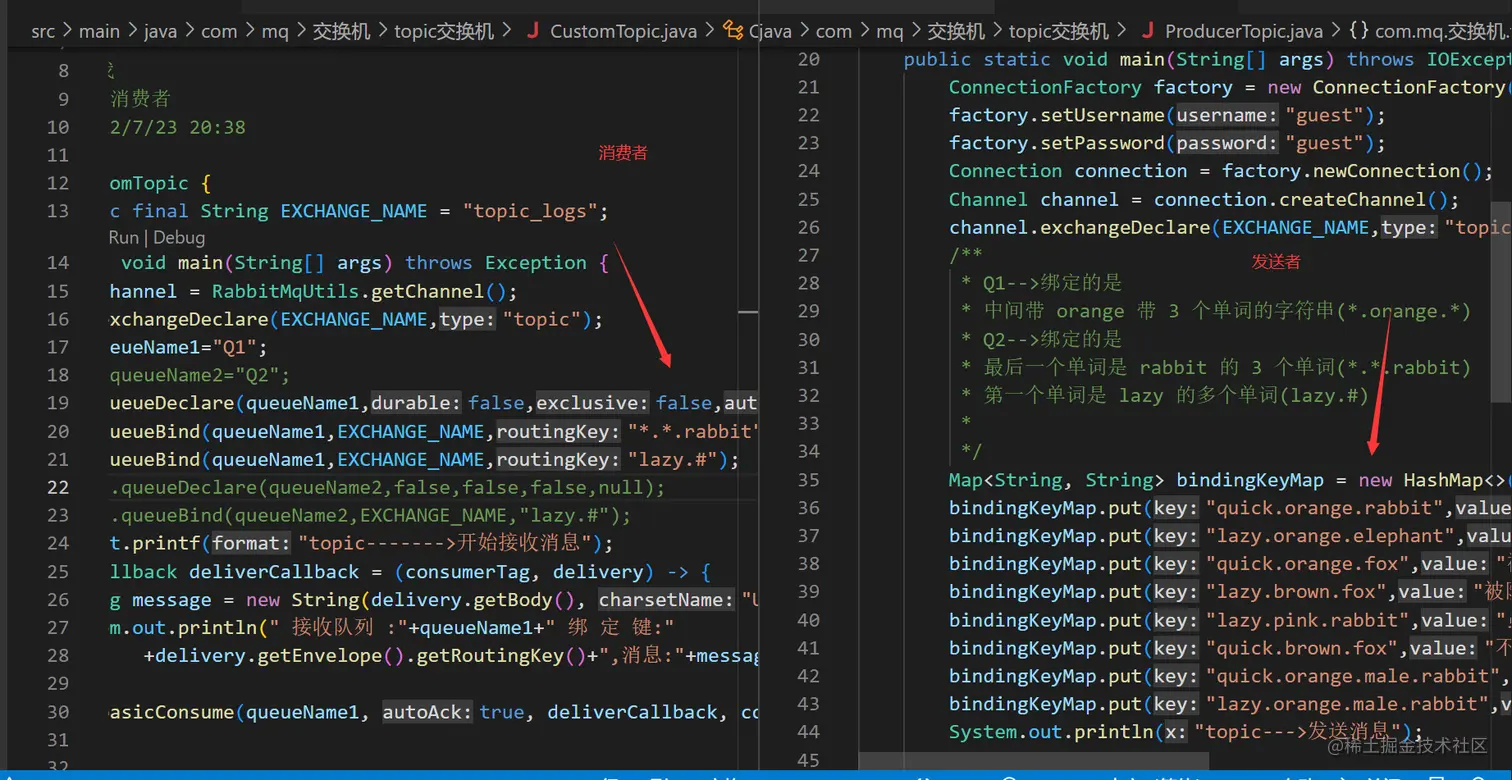The image size is (1512, 780).
Task: Click the "*.*.rabbit" routing key string on line 20
Action: point(693,431)
